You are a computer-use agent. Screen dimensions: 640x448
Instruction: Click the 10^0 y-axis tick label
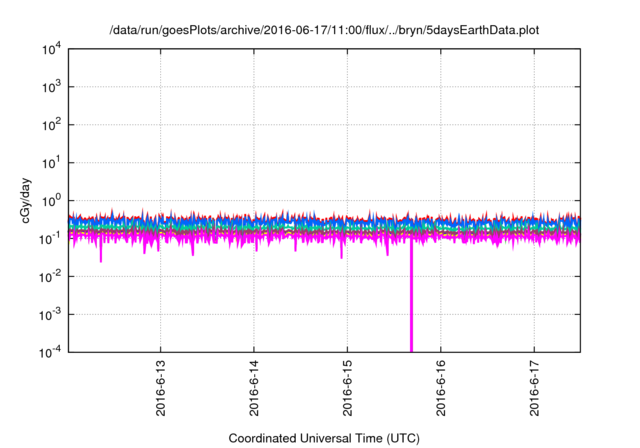[51, 201]
